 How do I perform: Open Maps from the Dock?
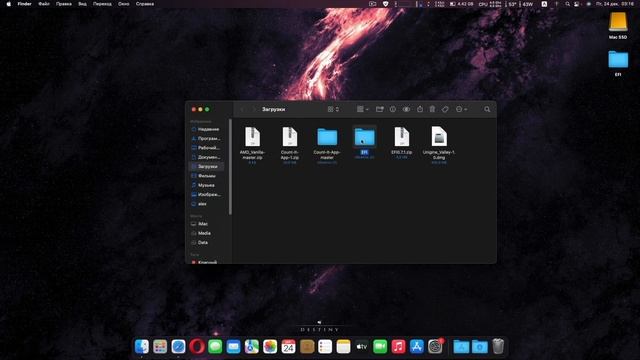click(x=251, y=347)
